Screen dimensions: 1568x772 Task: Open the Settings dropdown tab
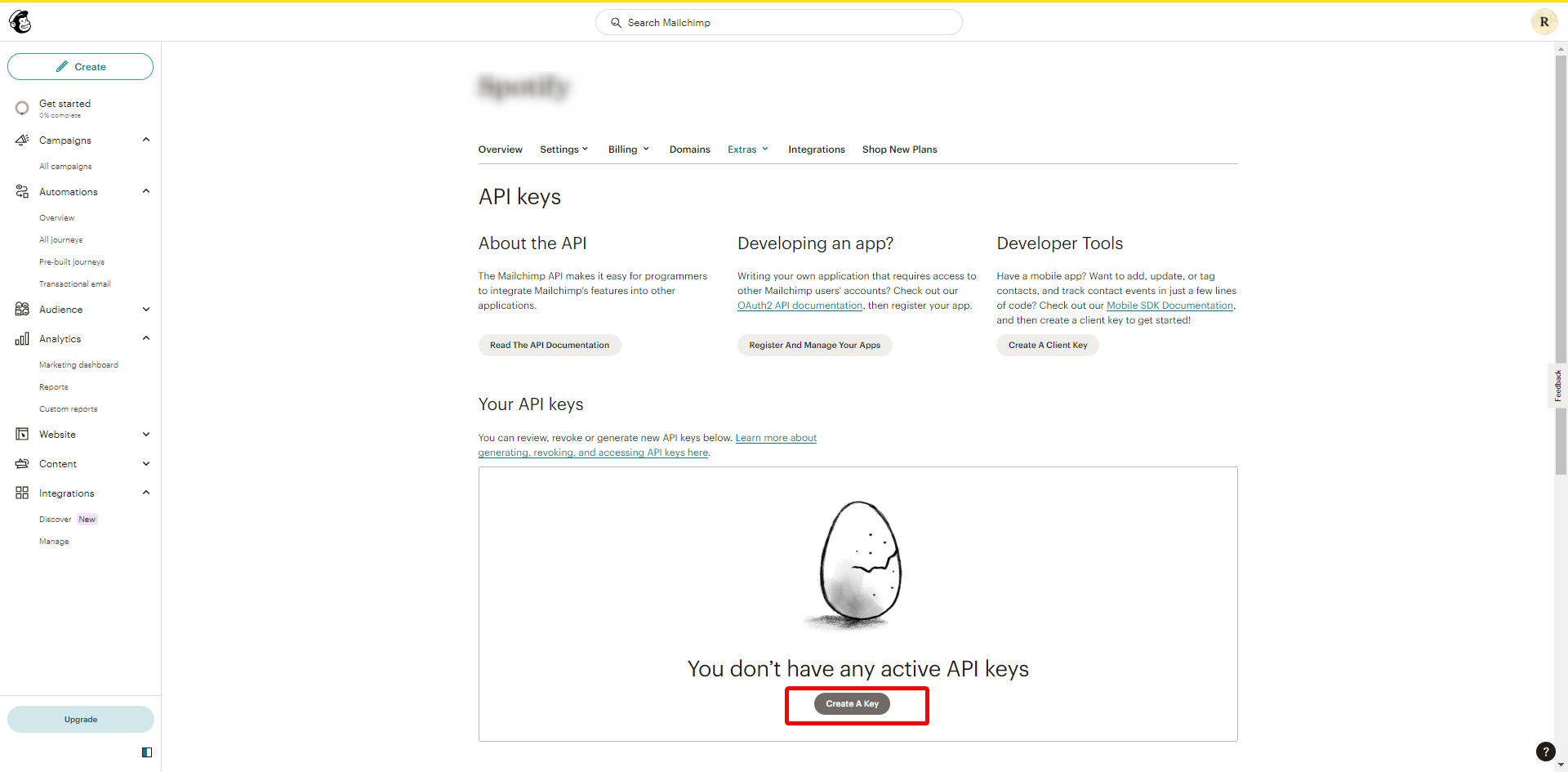click(564, 149)
